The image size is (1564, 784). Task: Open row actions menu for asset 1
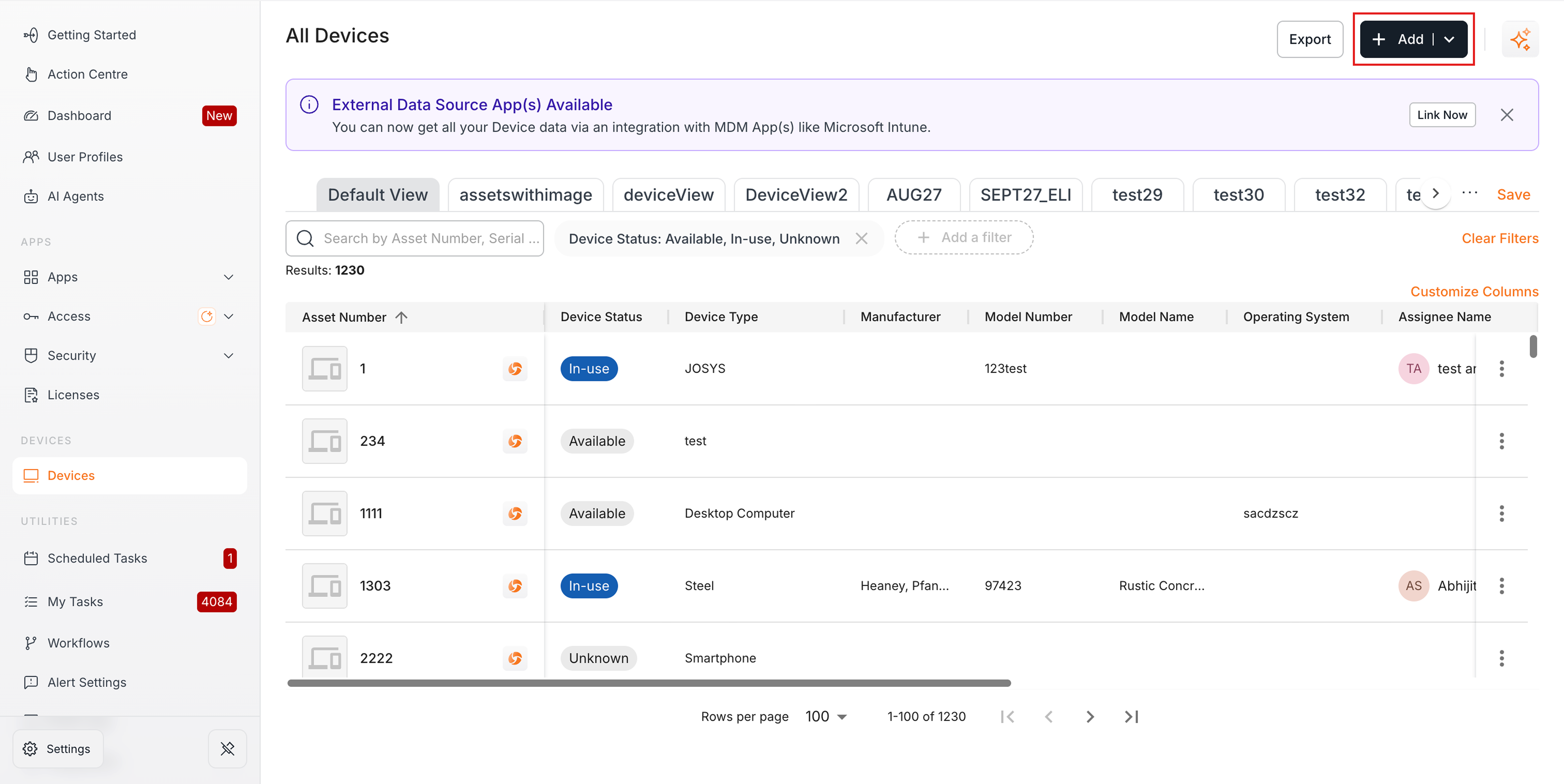(x=1501, y=369)
